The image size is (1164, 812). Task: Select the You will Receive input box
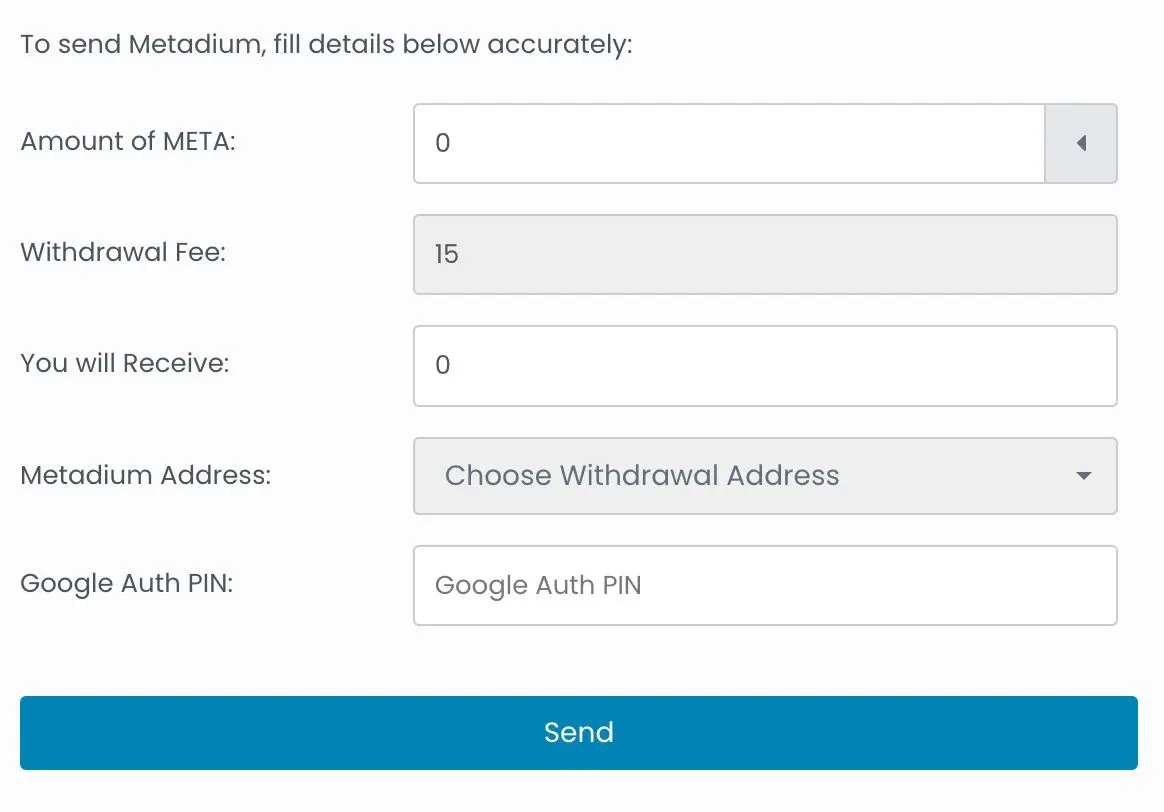tap(764, 366)
